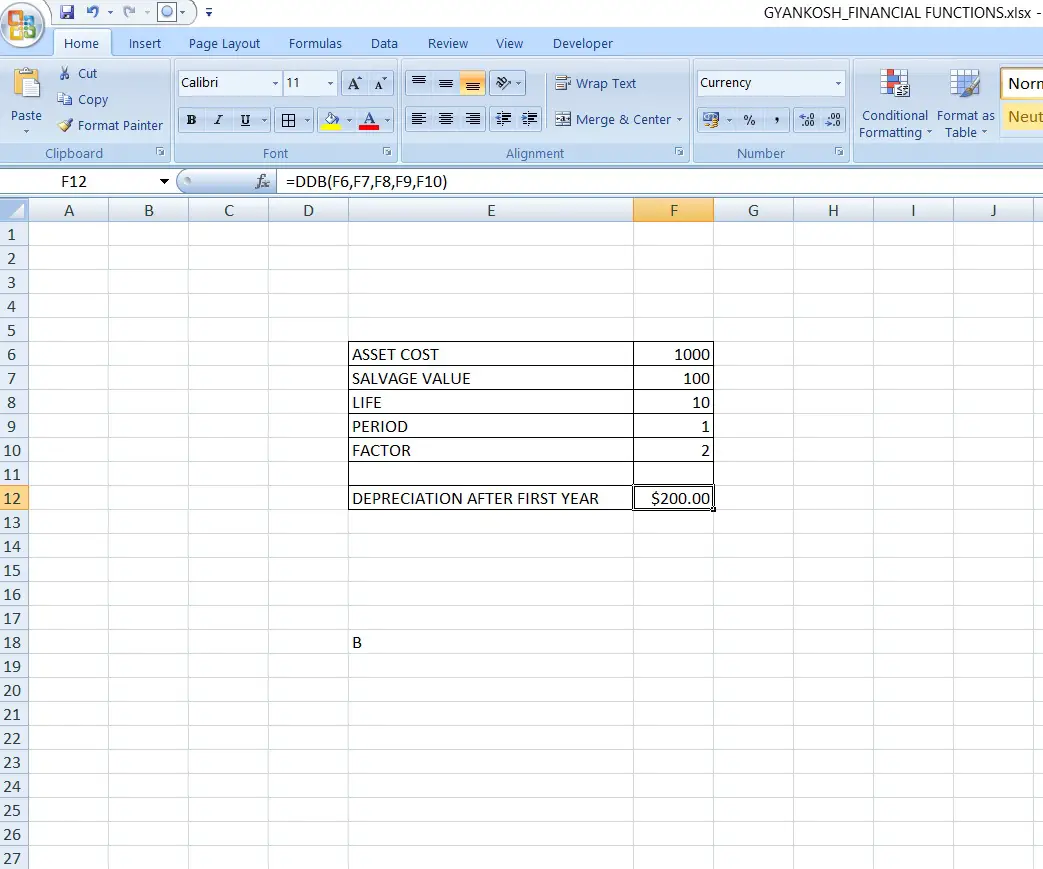
Task: Toggle bold formatting
Action: [192, 120]
